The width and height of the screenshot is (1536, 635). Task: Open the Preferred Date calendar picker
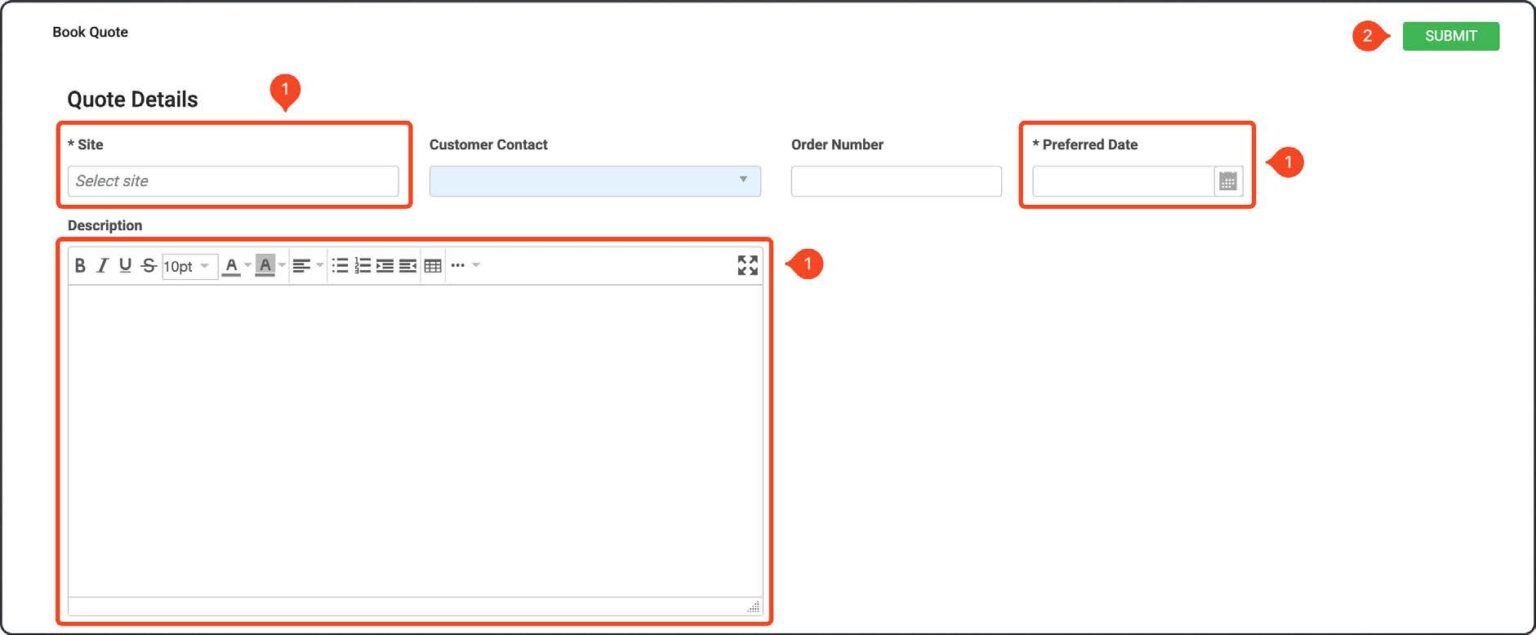[1228, 181]
